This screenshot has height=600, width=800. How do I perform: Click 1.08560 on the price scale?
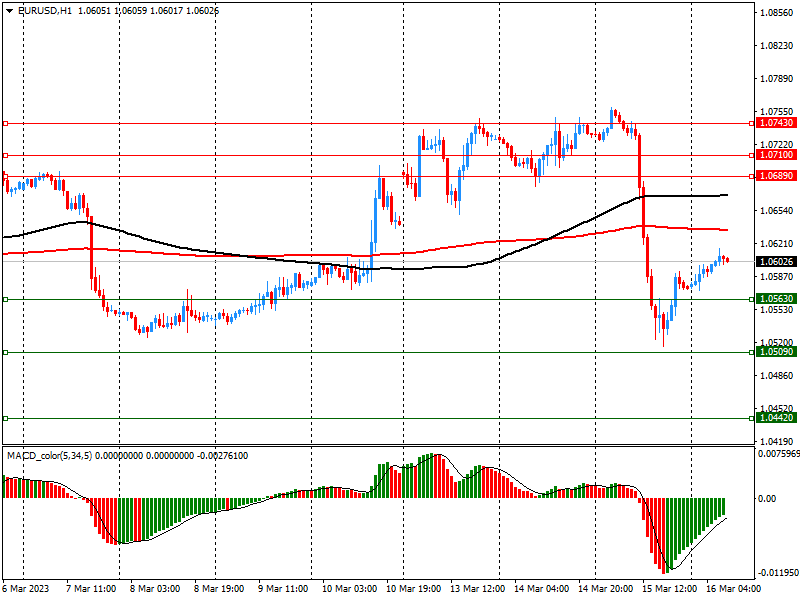(777, 13)
